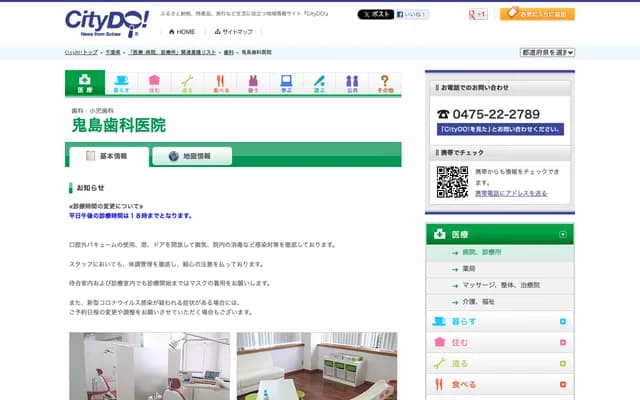
Task: Open 千葉県 breadcrumb link
Action: (x=113, y=52)
